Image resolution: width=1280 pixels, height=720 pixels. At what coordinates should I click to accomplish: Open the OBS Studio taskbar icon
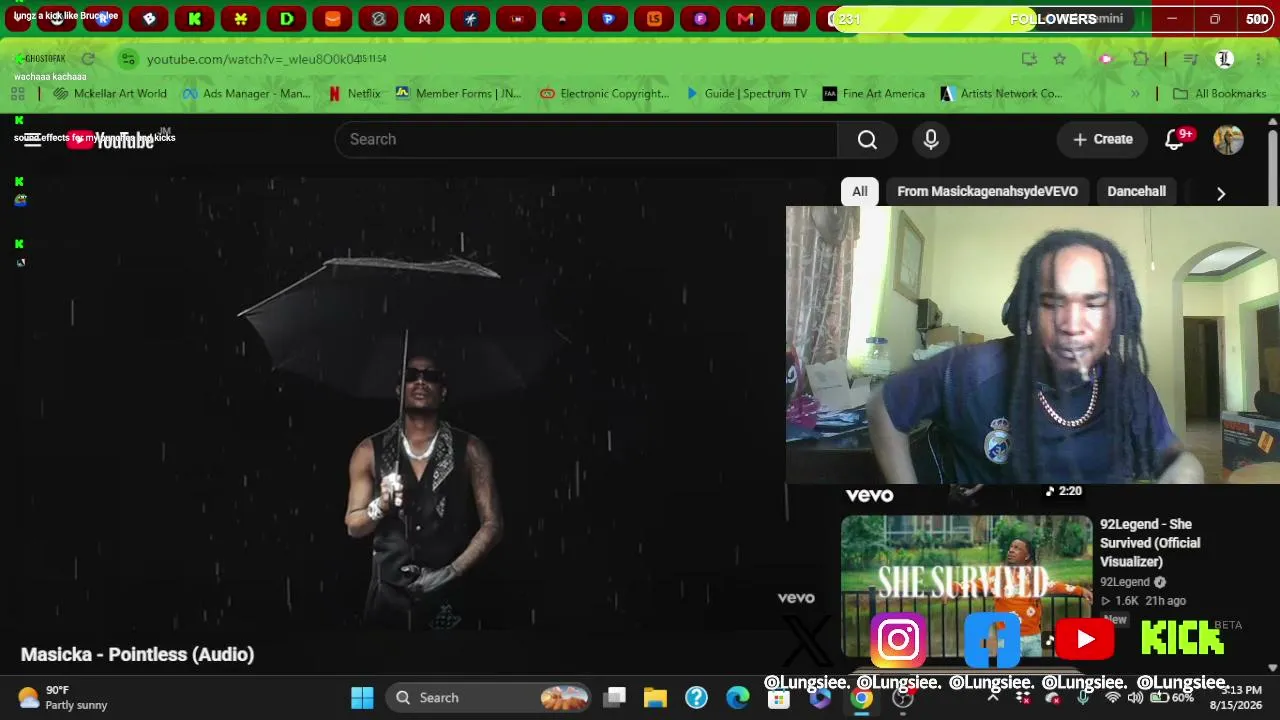tap(903, 698)
